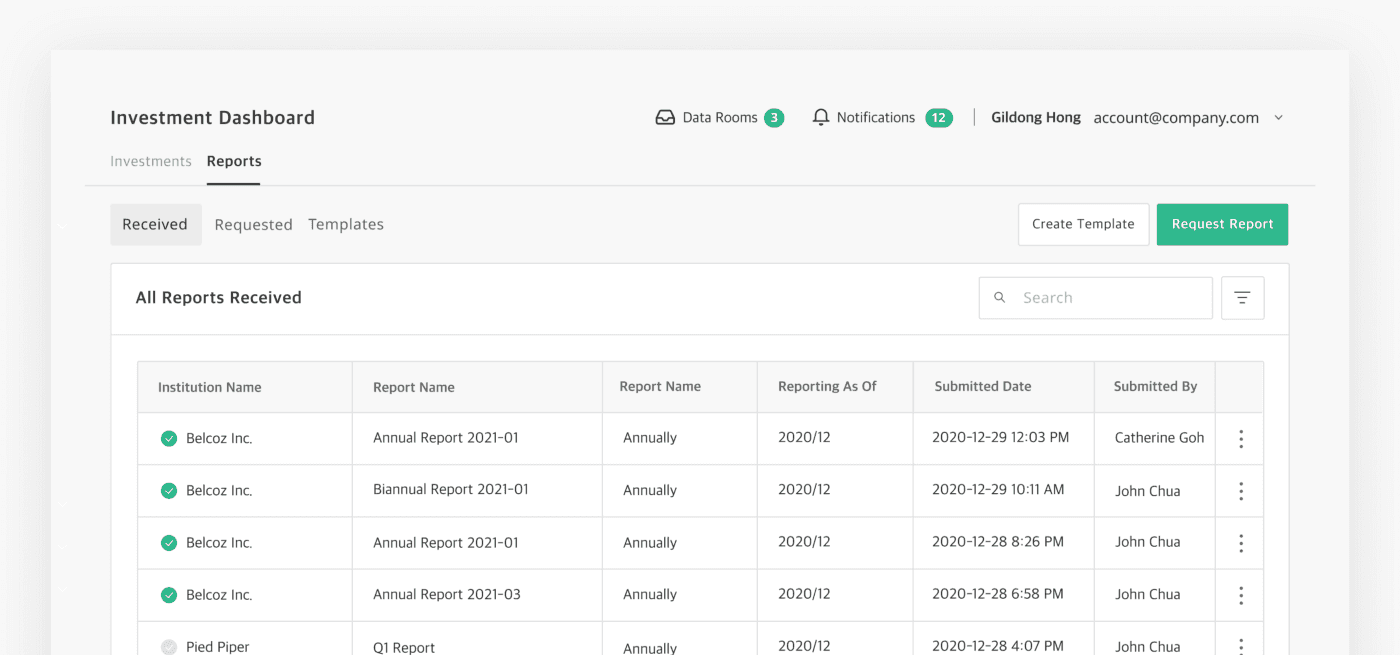
Task: Click the gray status icon beside Pied Piper
Action: [169, 646]
